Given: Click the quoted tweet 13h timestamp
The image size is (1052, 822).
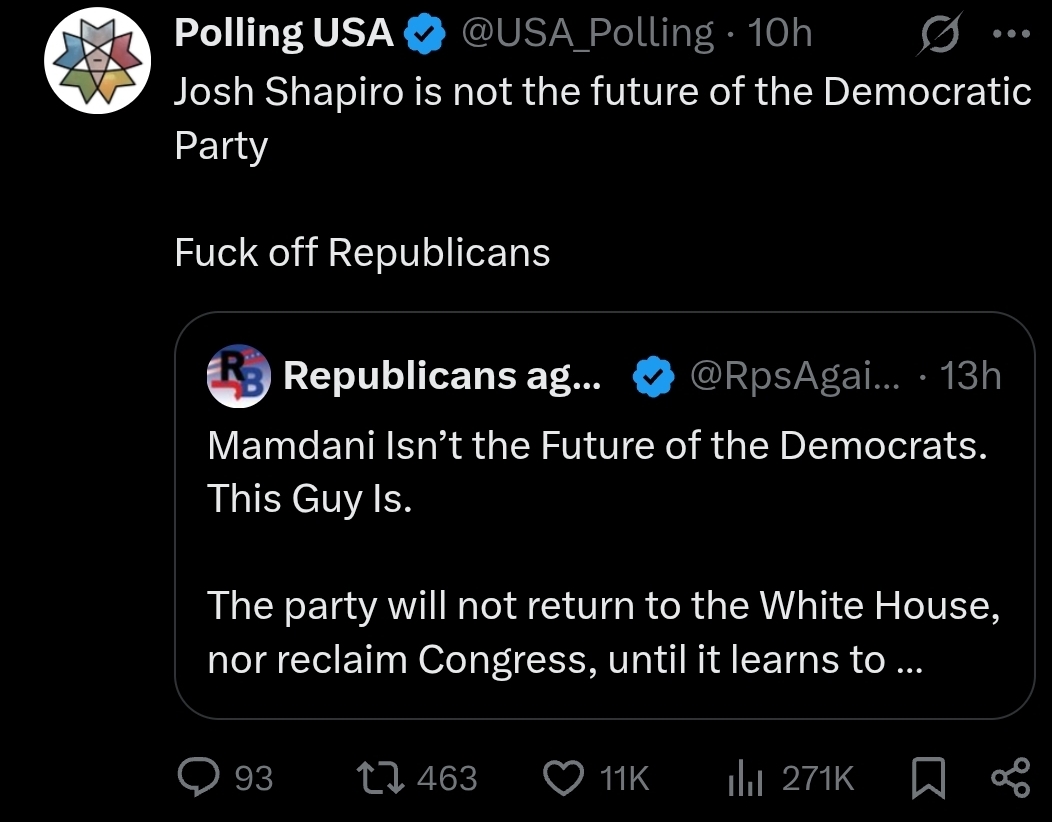Looking at the screenshot, I should click(x=972, y=376).
